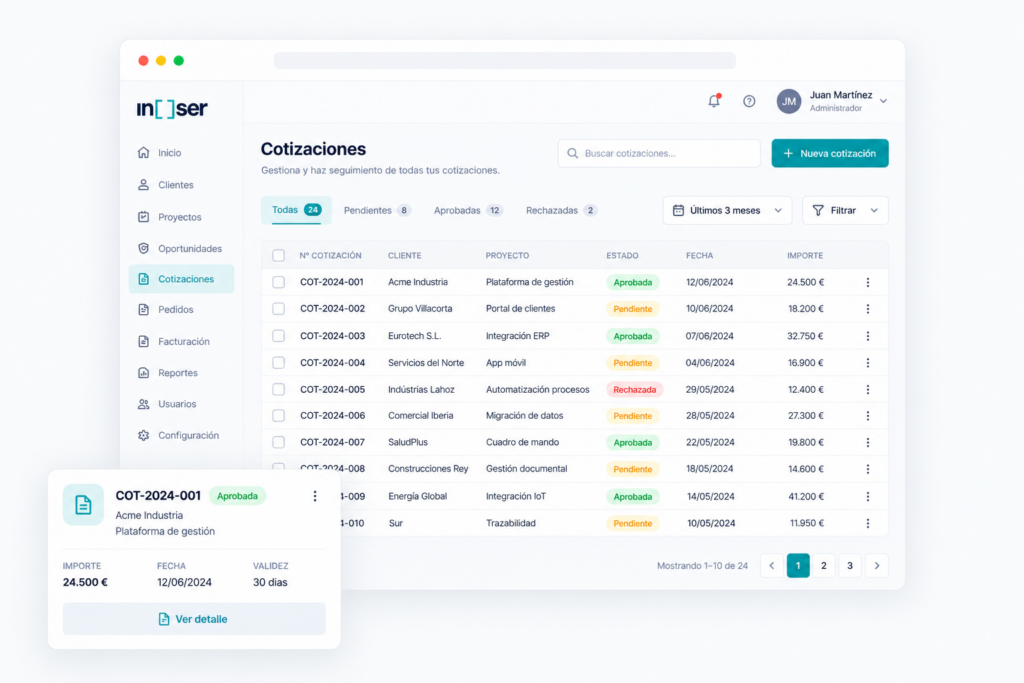Open the Filtrar dropdown

pyautogui.click(x=845, y=210)
